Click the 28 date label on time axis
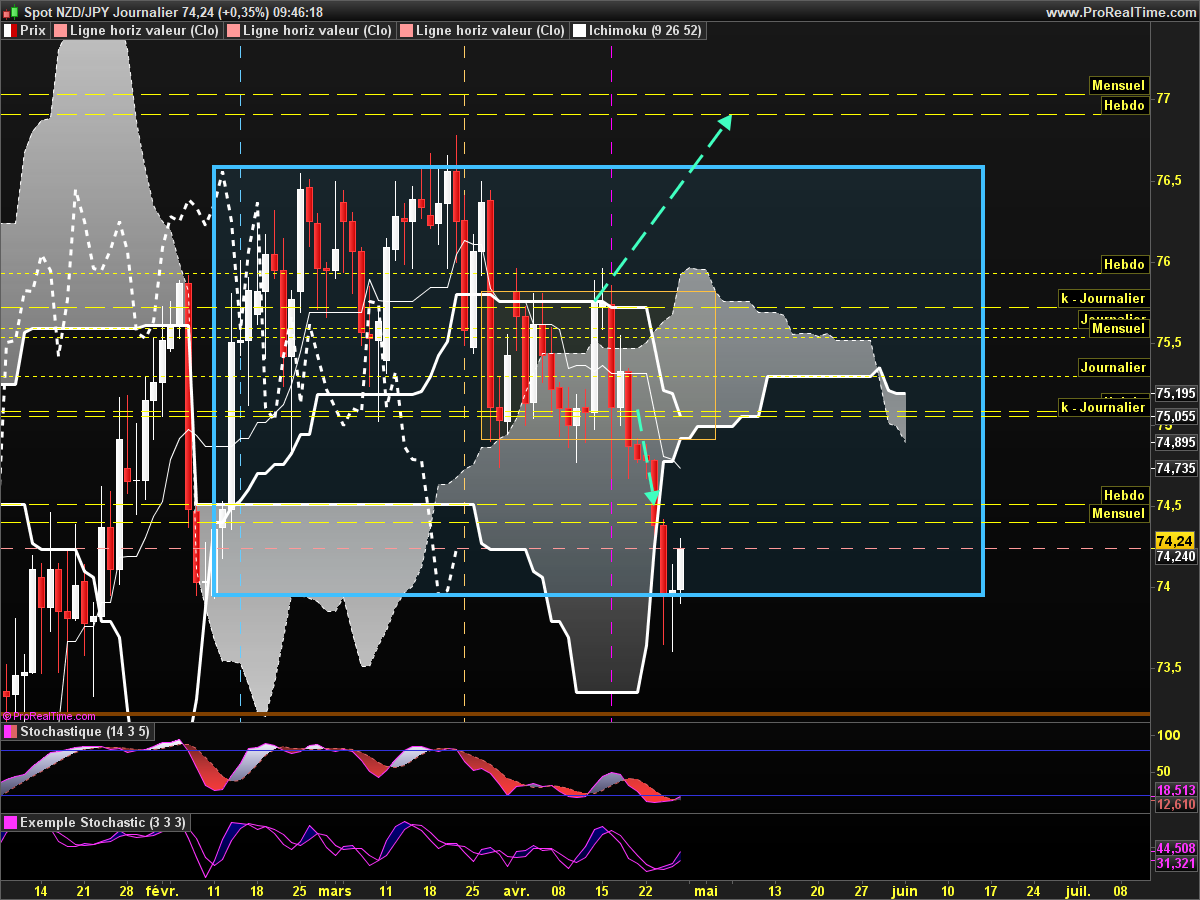1200x900 pixels. [x=126, y=890]
